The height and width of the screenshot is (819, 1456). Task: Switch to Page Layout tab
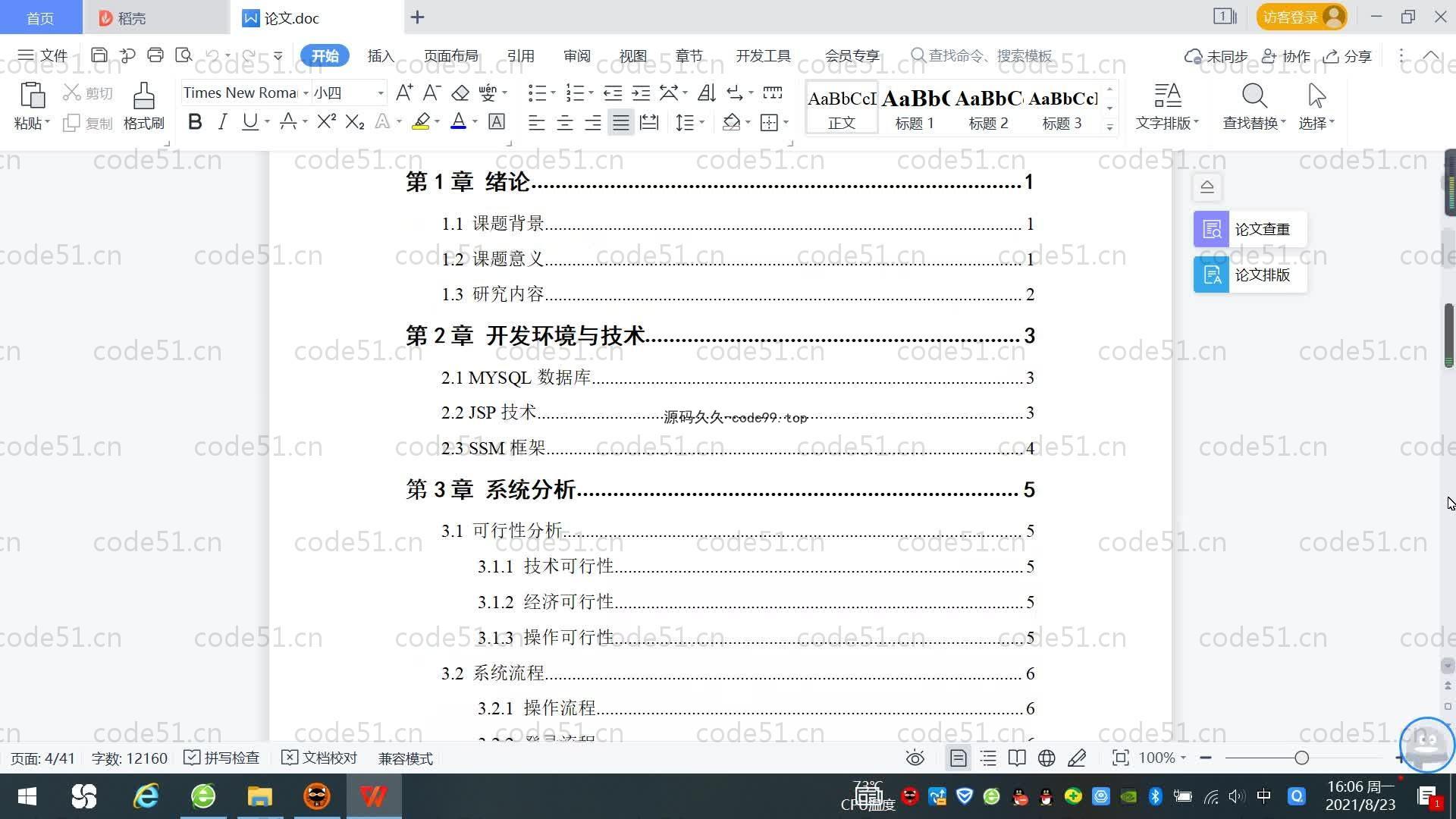tap(450, 55)
